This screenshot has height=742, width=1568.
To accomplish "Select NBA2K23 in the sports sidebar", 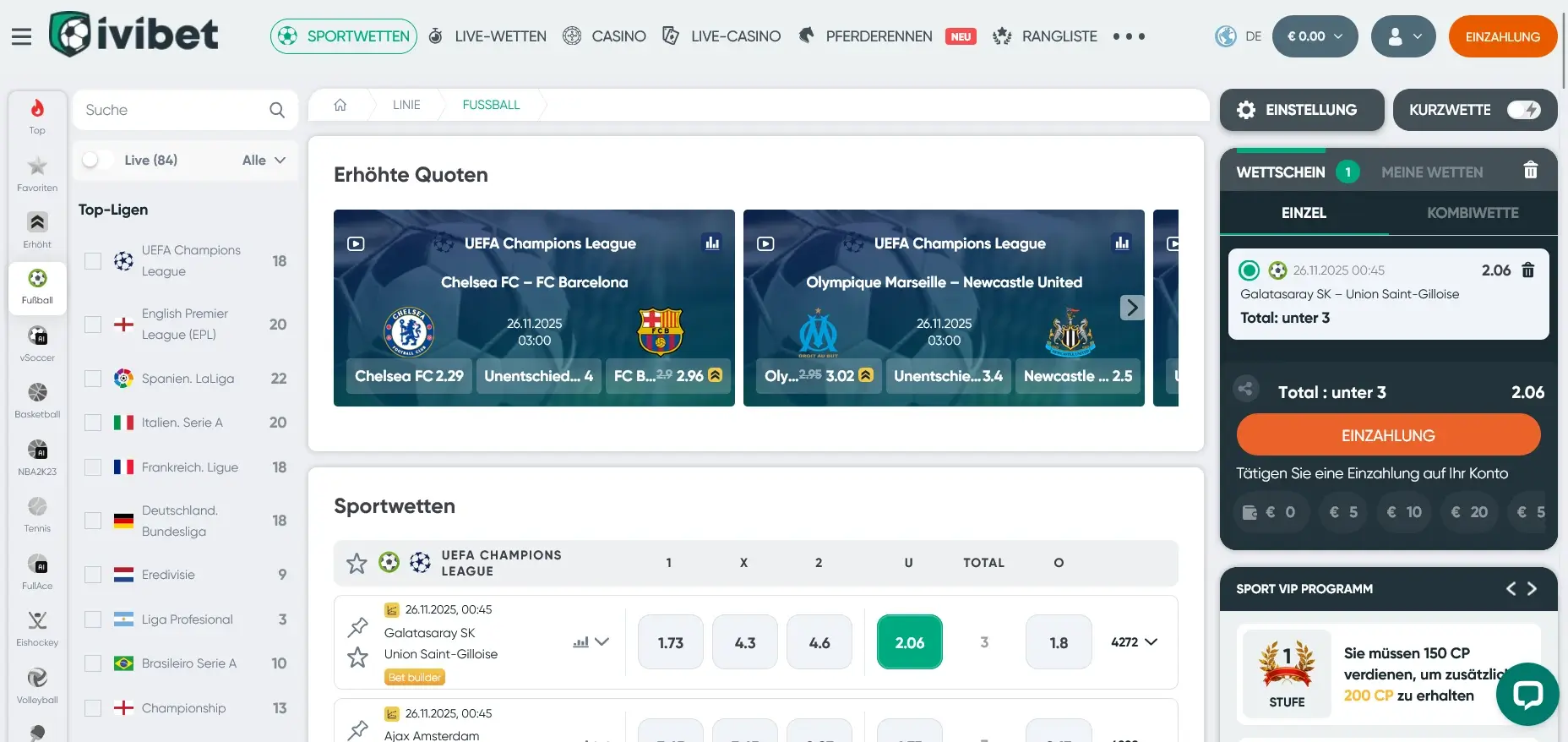I will (x=37, y=458).
